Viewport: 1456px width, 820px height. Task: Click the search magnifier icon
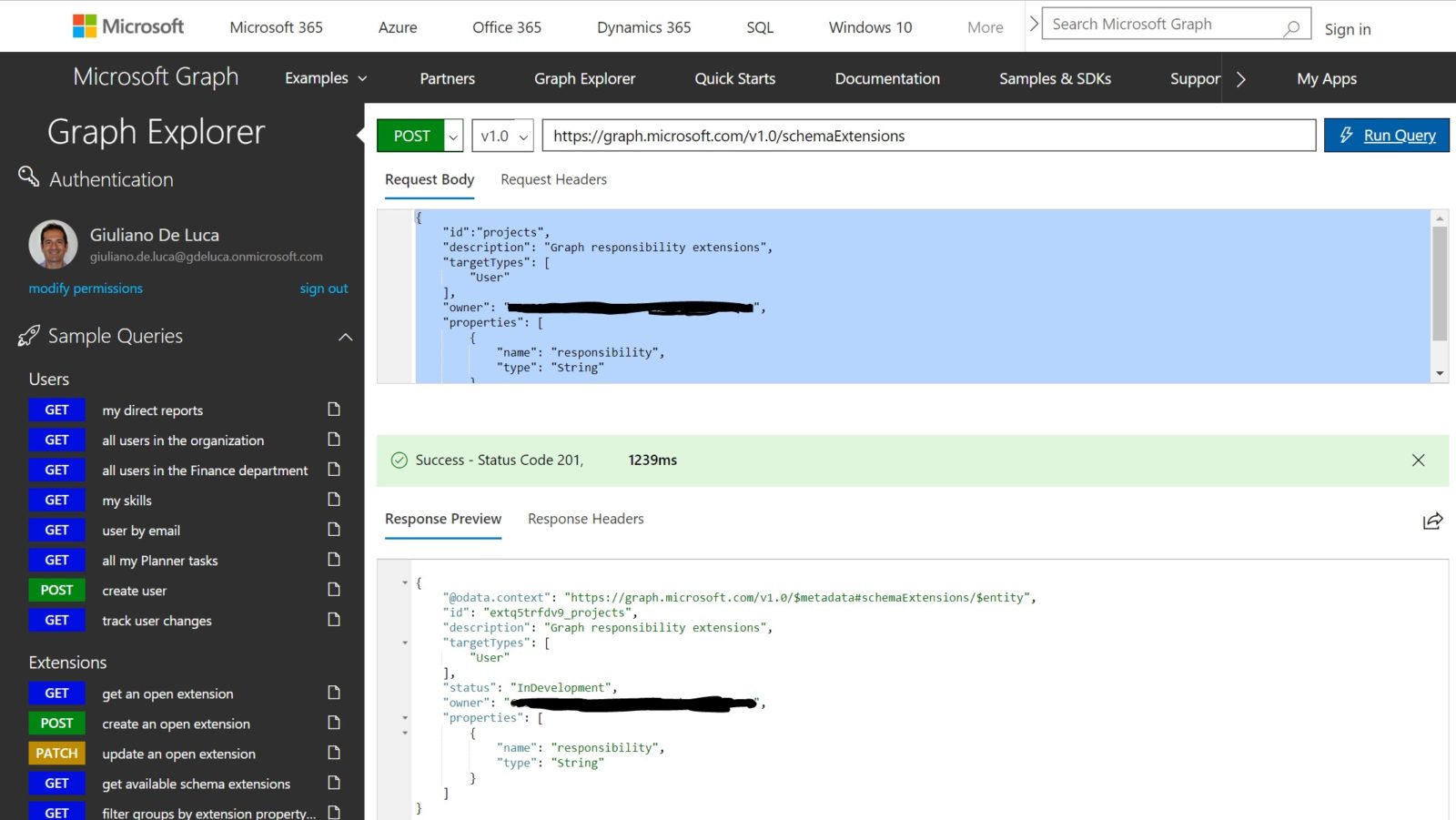1291,27
